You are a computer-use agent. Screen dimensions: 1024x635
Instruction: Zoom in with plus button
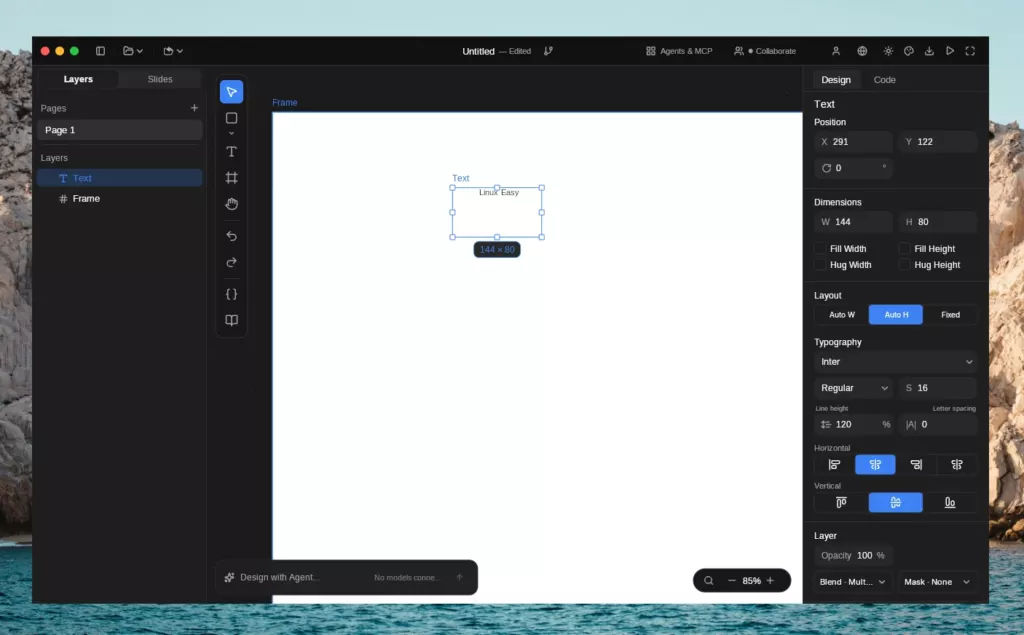click(x=771, y=580)
